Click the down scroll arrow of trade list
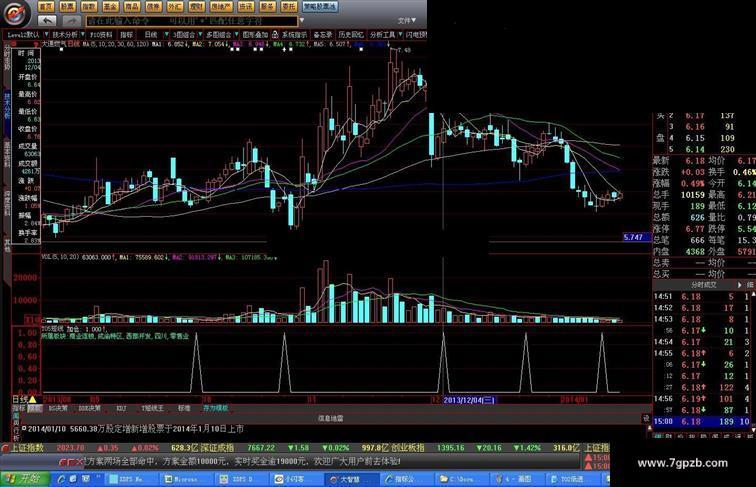Viewport: 756px width, 487px height. [753, 429]
